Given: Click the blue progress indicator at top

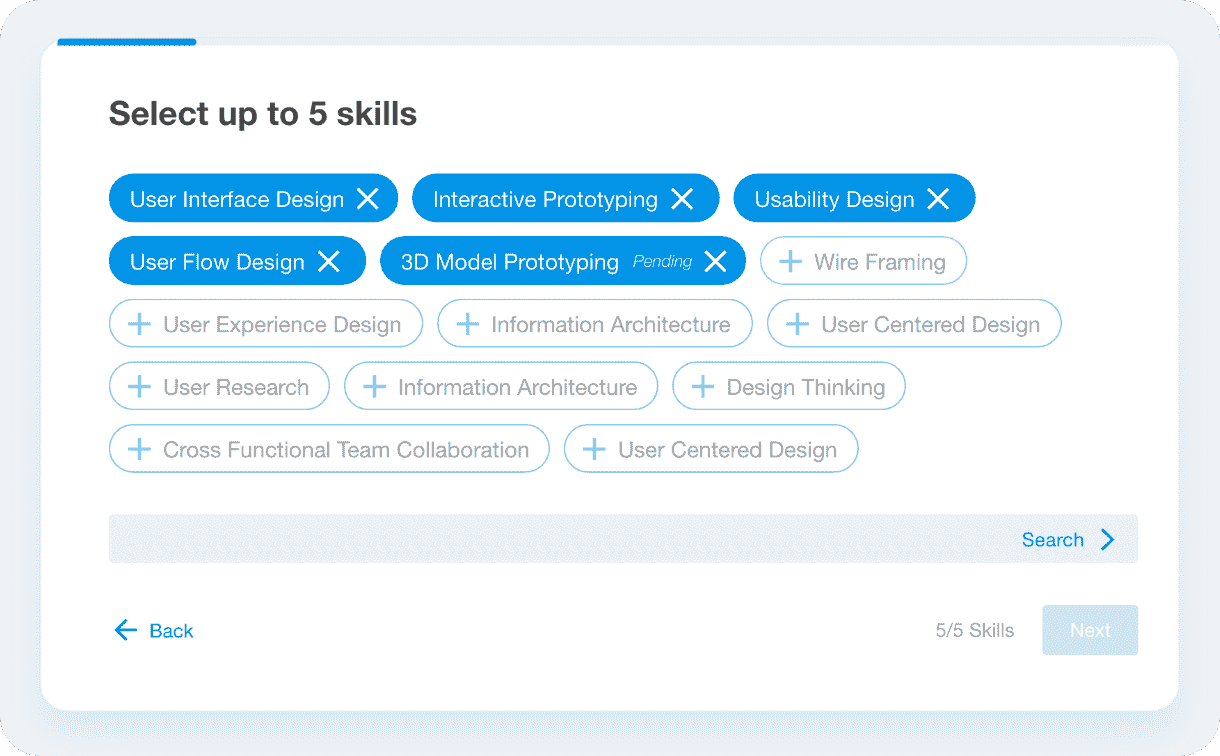Looking at the screenshot, I should coord(126,42).
